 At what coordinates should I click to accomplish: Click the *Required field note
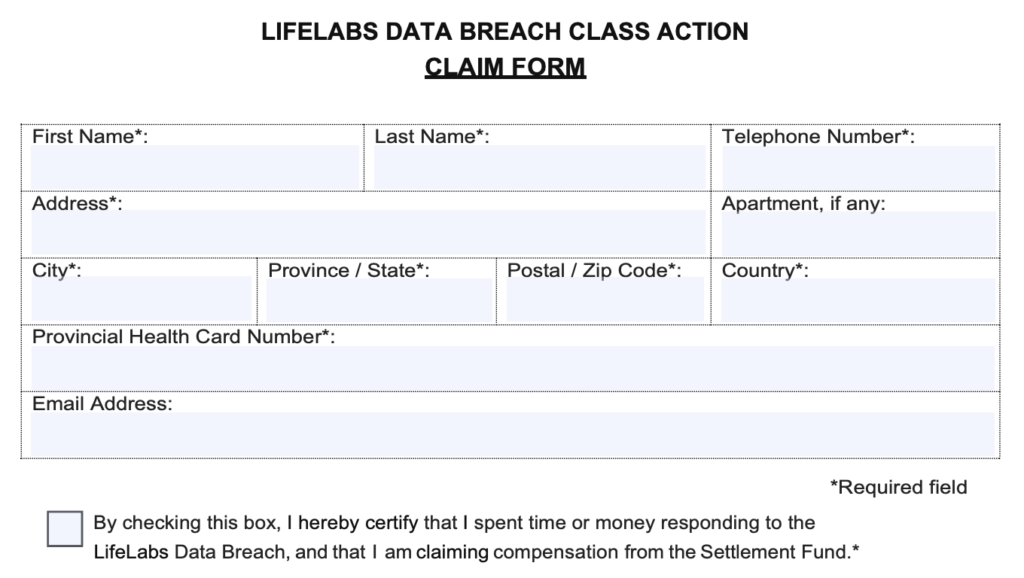tap(899, 487)
